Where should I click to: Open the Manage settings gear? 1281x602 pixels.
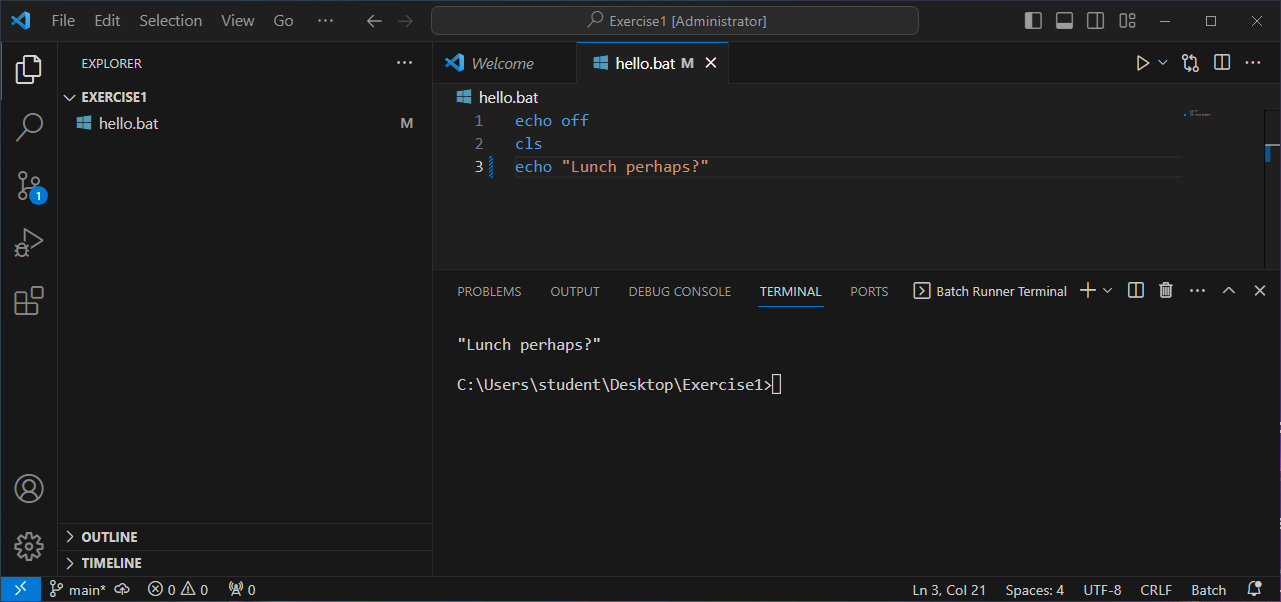[29, 546]
